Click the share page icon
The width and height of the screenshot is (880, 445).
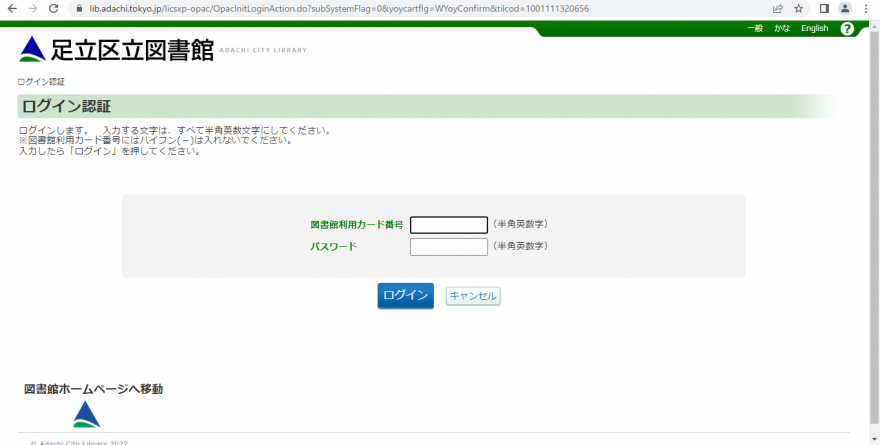[x=777, y=8]
